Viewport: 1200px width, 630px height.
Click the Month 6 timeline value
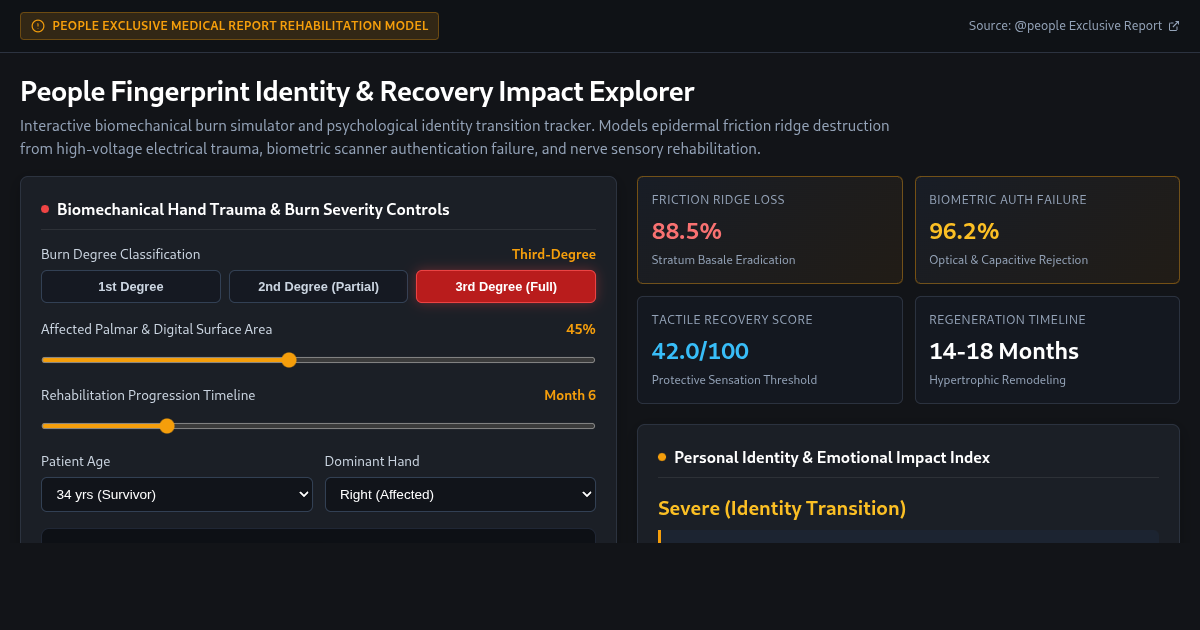tap(570, 395)
